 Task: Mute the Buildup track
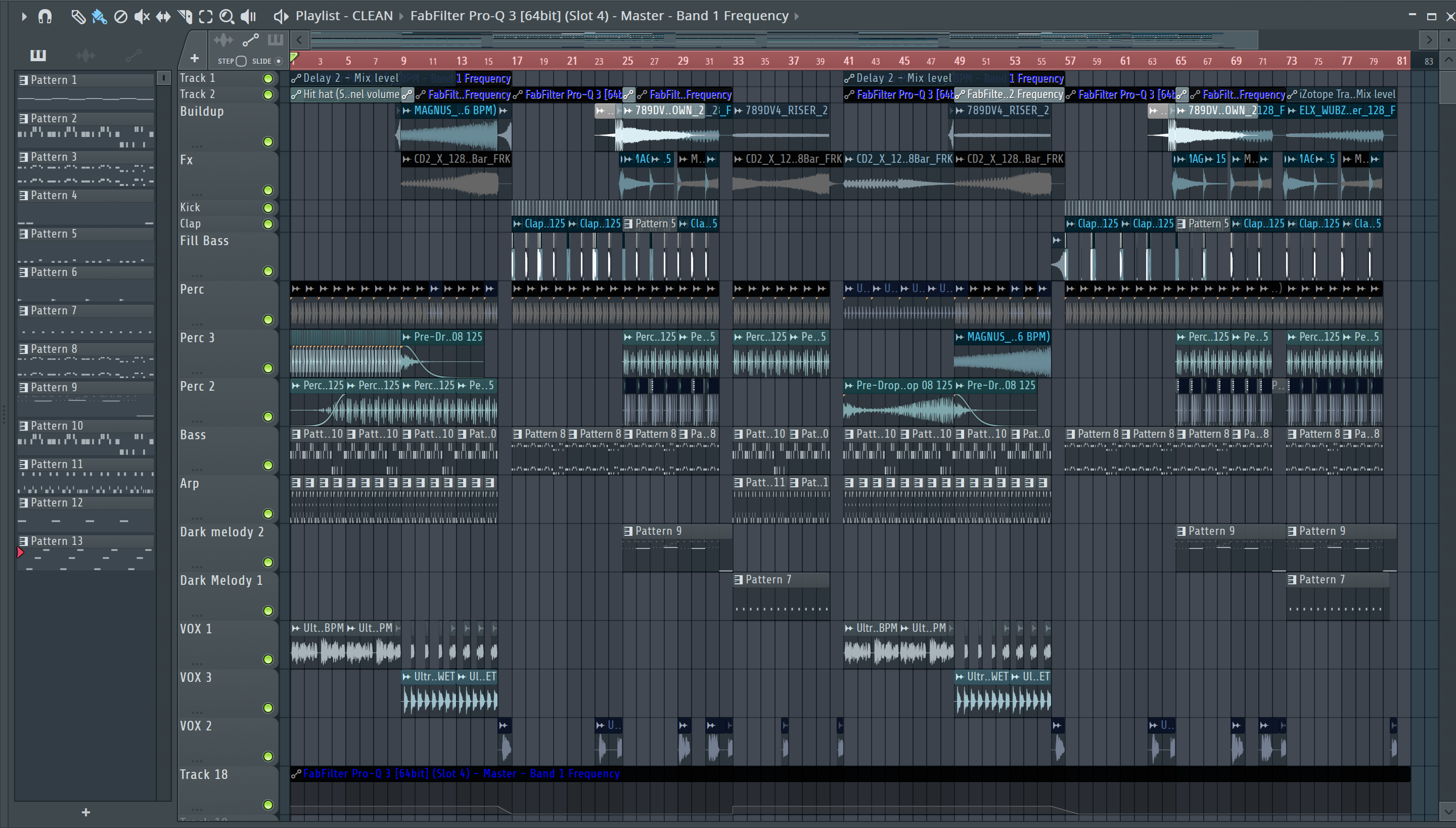[268, 142]
